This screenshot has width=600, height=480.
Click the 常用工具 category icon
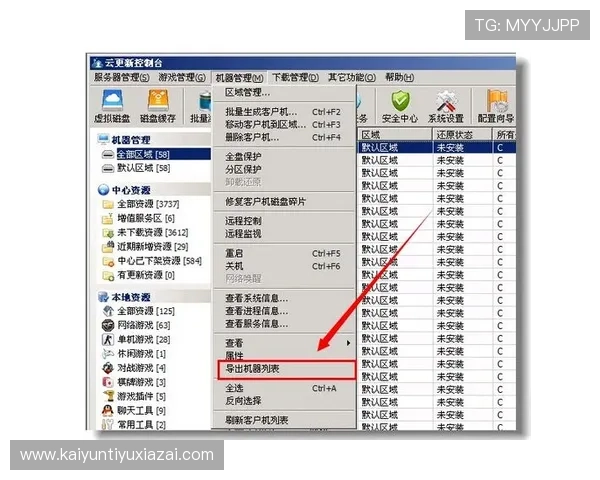[108, 424]
